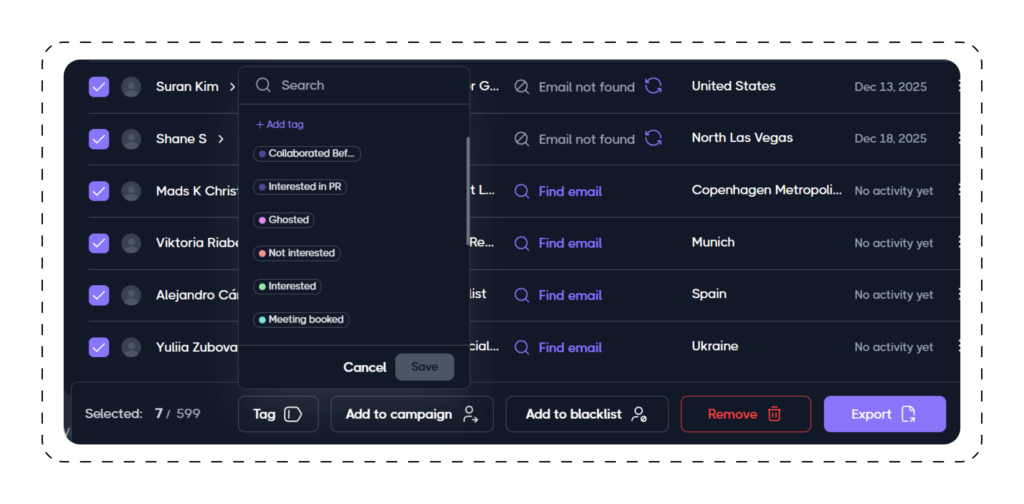Screen dimensions: 1024x504
Task: Click the email-not-found icon for North Las Vegas row
Action: pyautogui.click(x=521, y=139)
